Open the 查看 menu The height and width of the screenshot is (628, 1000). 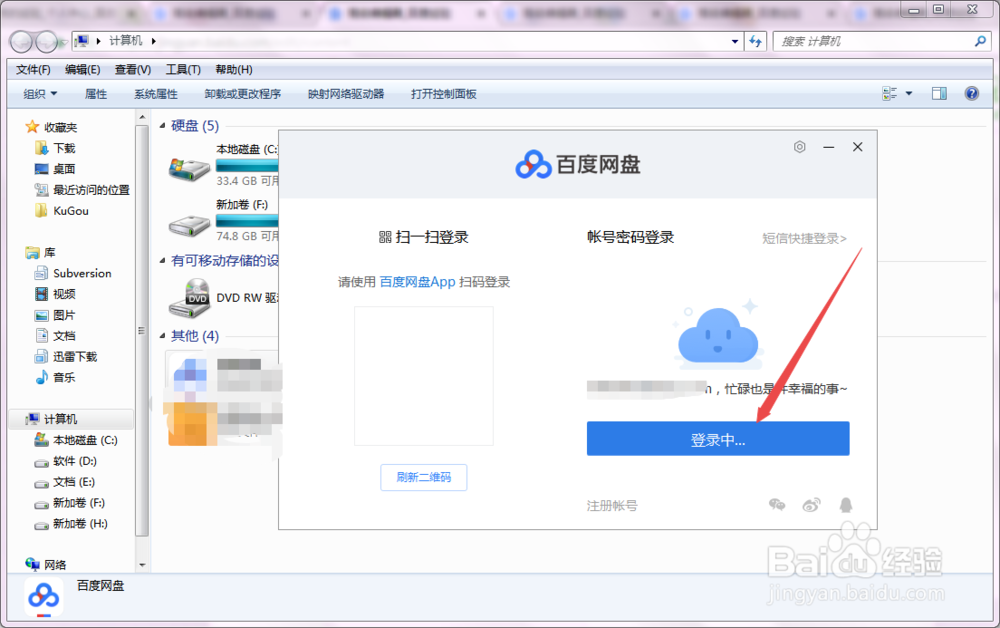tap(134, 69)
